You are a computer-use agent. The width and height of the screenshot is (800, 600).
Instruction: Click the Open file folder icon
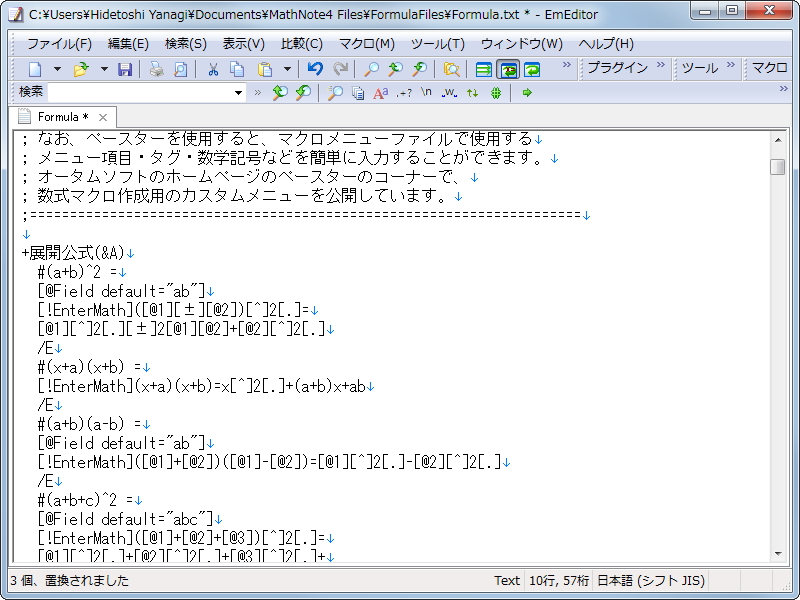click(x=81, y=69)
